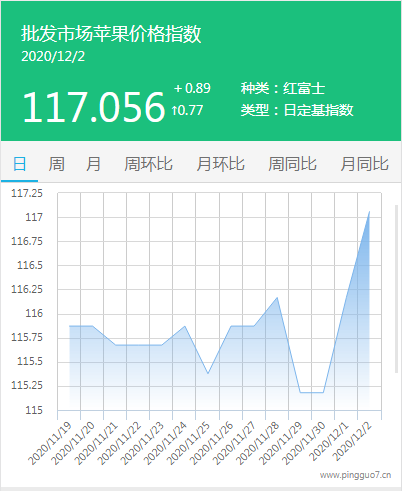The height and width of the screenshot is (491, 402).
Task: Click the 种类：红富士 variety label
Action: pyautogui.click(x=283, y=88)
